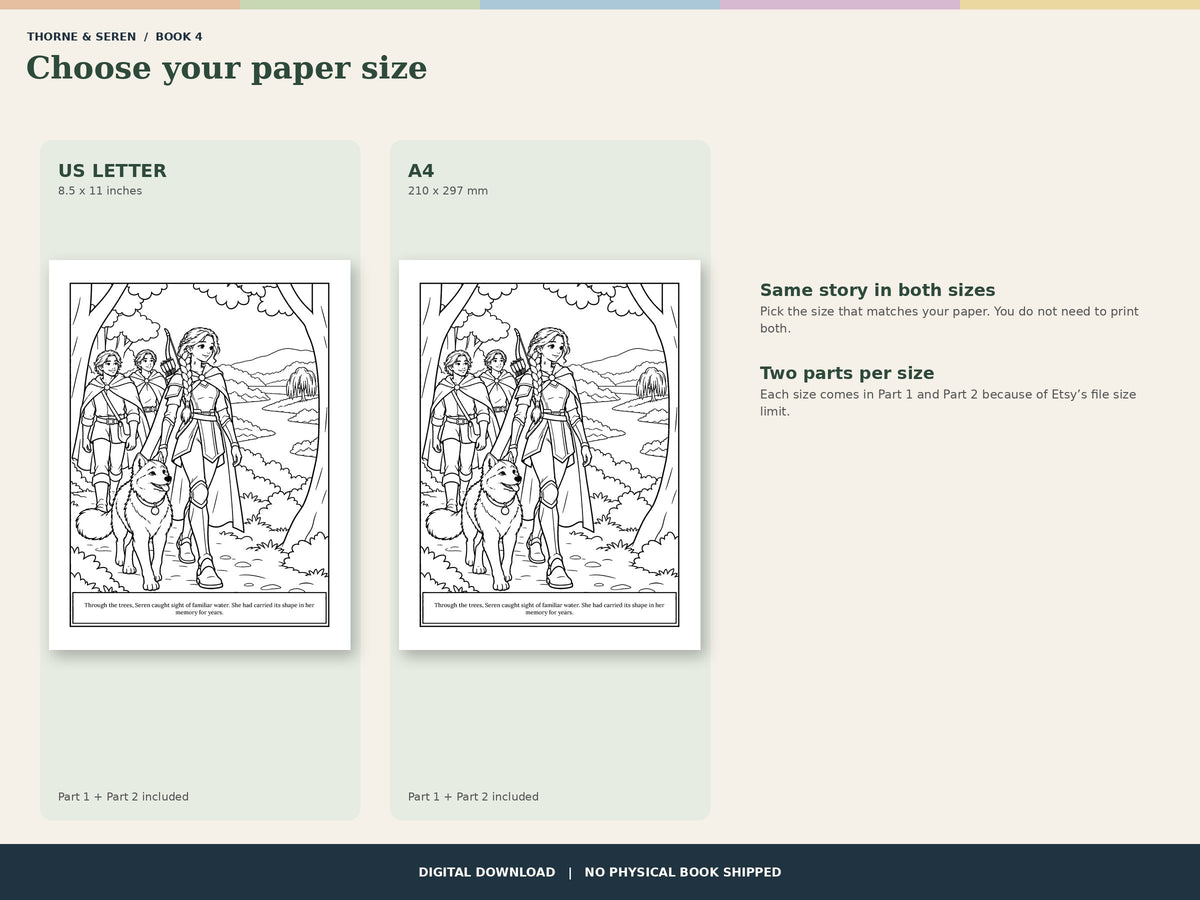Image resolution: width=1200 pixels, height=900 pixels.
Task: Click the 'US LETTER' card title
Action: 112,171
